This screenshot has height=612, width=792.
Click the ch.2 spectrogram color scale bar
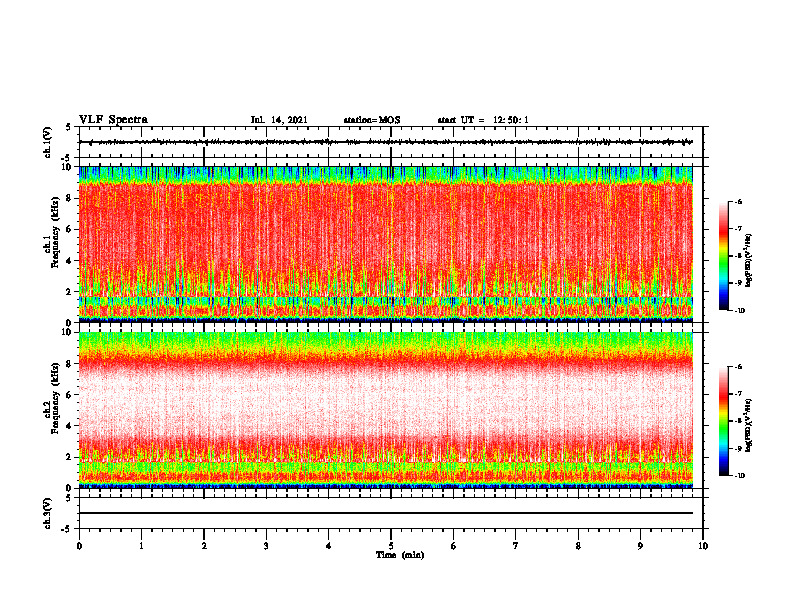tap(723, 421)
